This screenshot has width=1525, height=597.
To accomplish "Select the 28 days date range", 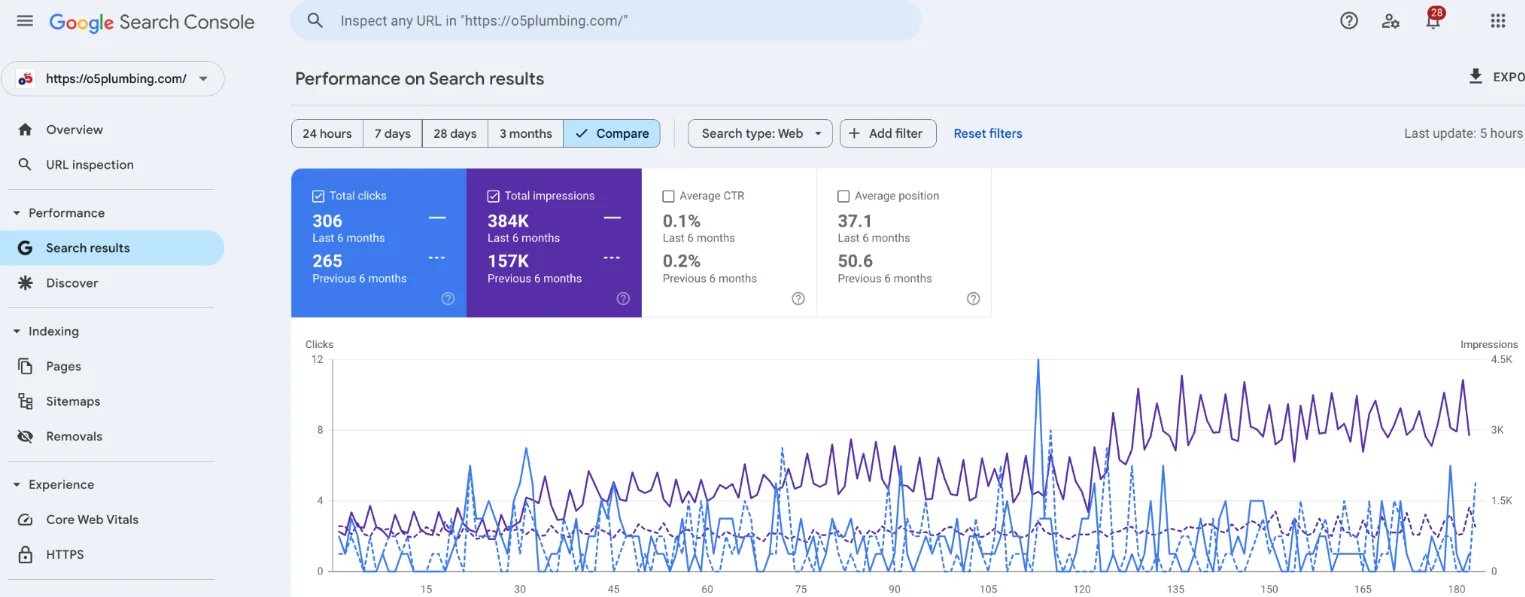I will (455, 133).
